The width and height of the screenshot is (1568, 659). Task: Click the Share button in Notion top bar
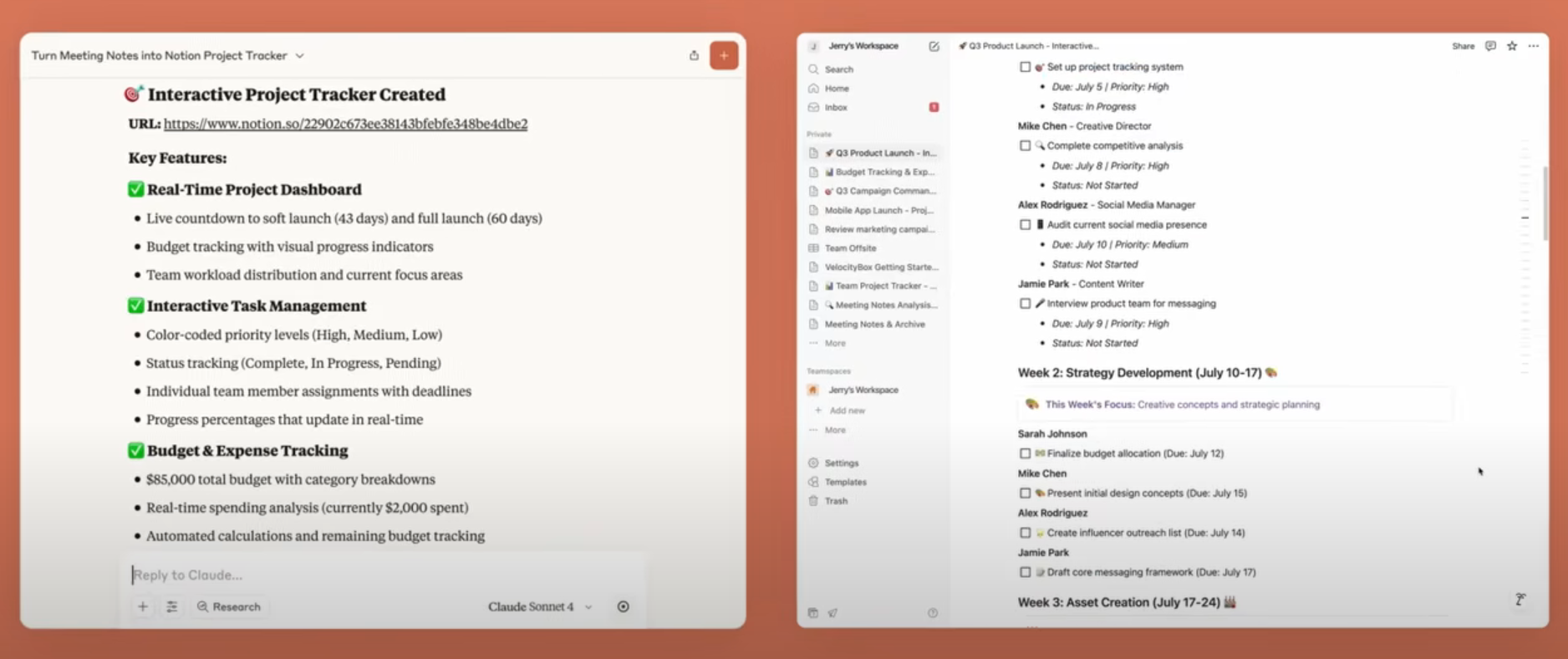click(x=1463, y=46)
